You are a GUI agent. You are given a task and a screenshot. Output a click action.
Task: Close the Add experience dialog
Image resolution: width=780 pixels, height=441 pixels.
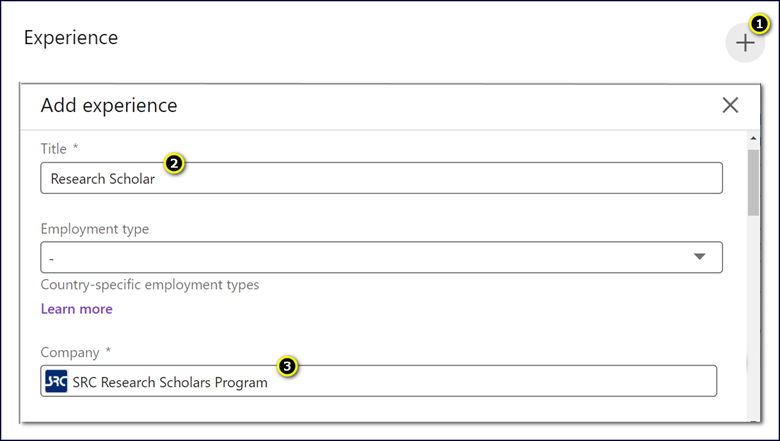pyautogui.click(x=730, y=105)
